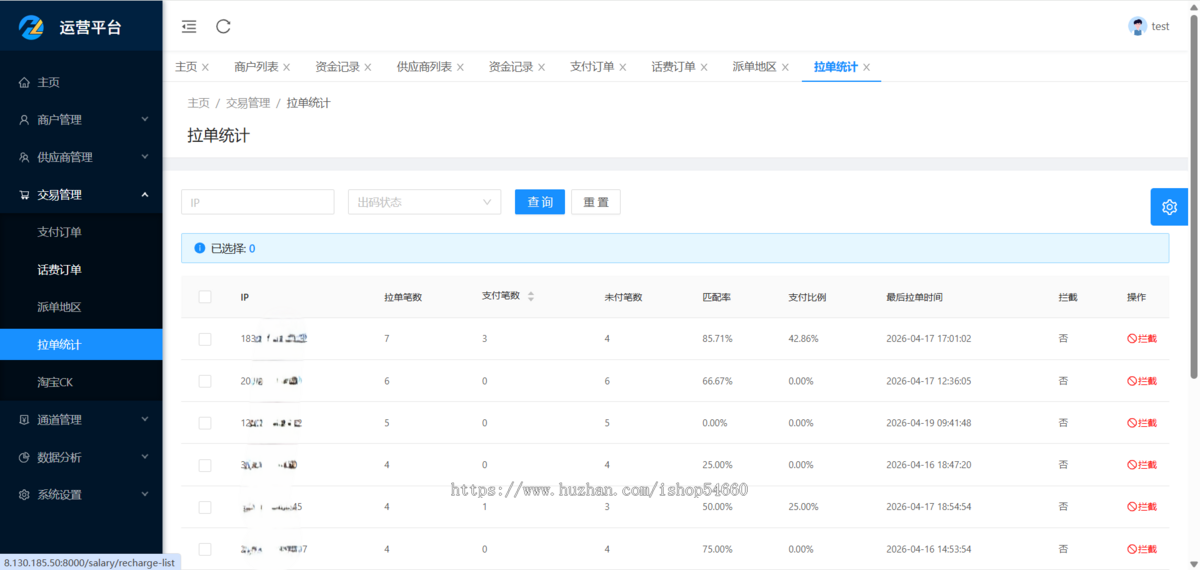Viewport: 1200px width, 570px height.
Task: Tick the select-all checkbox in the table header
Action: click(x=205, y=297)
